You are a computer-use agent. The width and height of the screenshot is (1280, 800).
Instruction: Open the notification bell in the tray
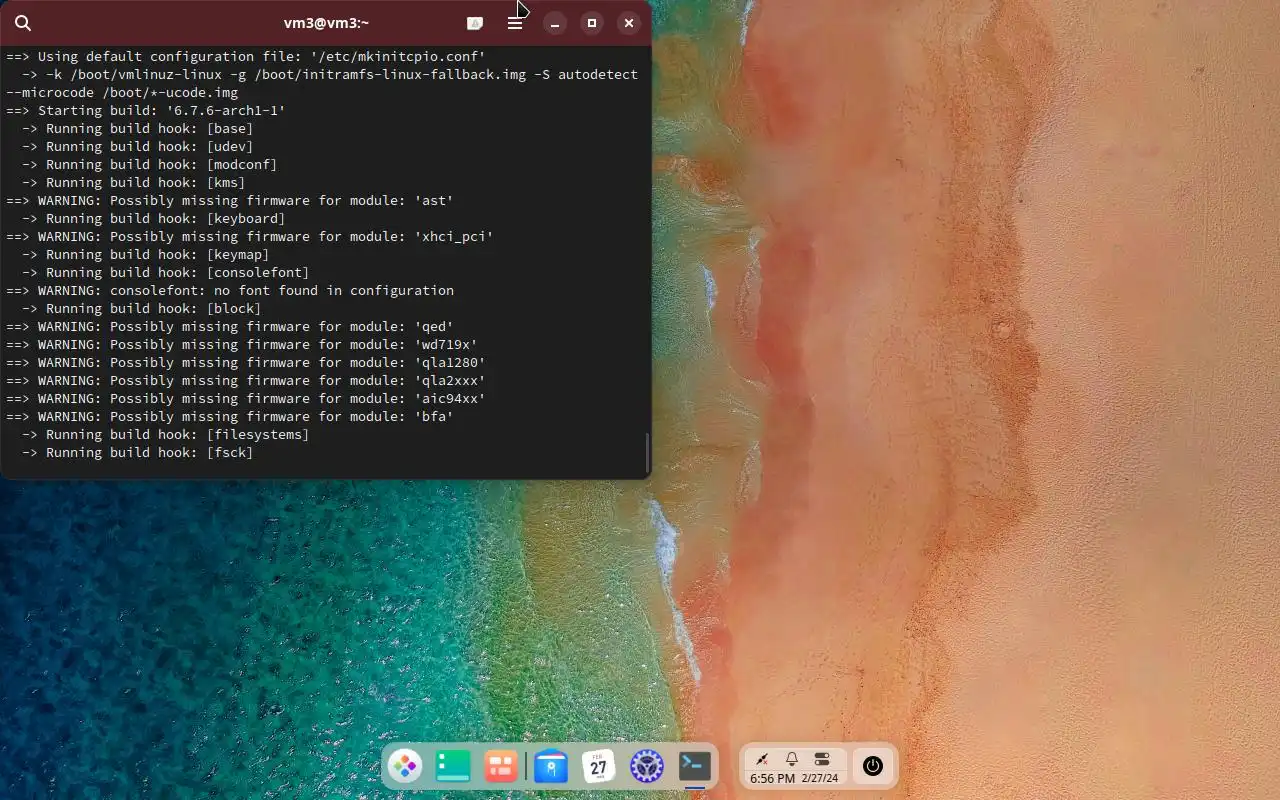pyautogui.click(x=792, y=760)
